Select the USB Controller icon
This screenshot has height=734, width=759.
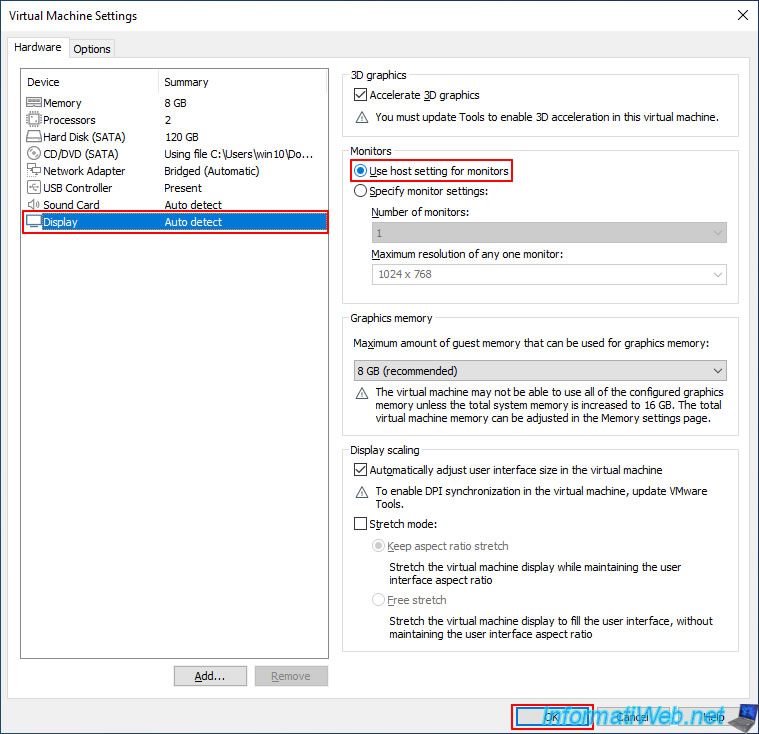[x=34, y=187]
